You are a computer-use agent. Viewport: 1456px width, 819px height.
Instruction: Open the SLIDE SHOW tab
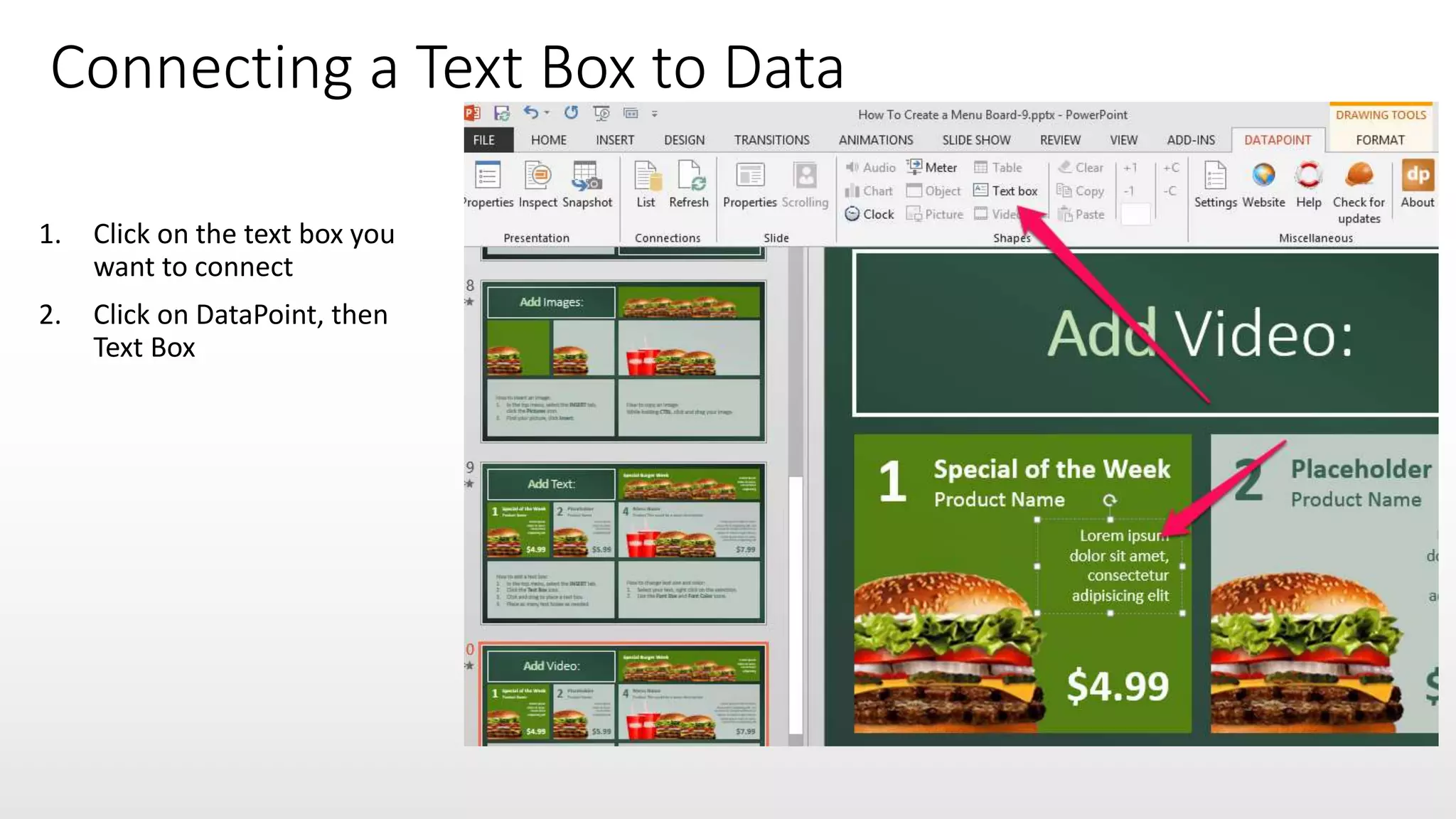pyautogui.click(x=976, y=140)
